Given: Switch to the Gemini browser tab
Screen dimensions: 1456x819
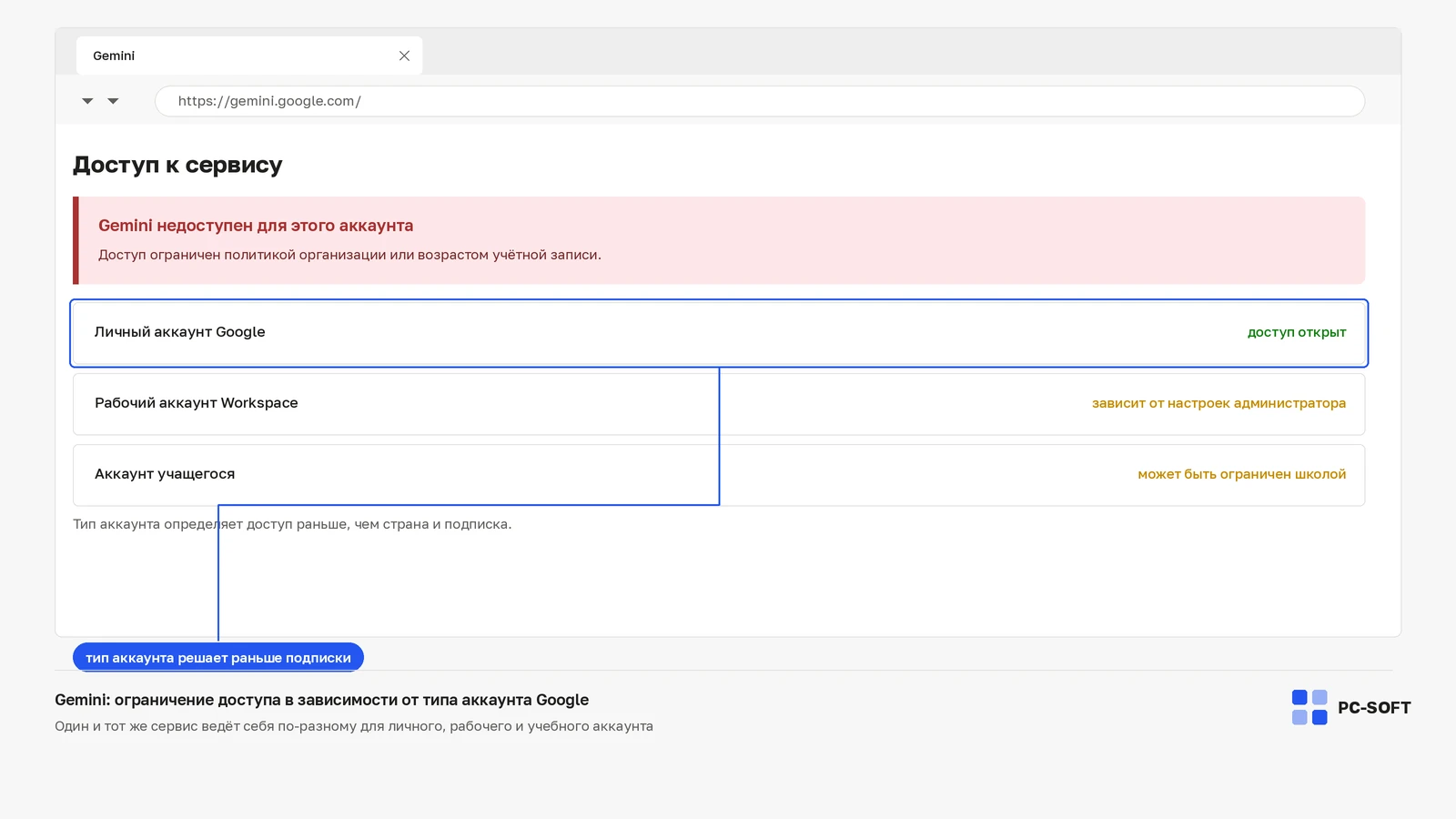Looking at the screenshot, I should [x=248, y=56].
